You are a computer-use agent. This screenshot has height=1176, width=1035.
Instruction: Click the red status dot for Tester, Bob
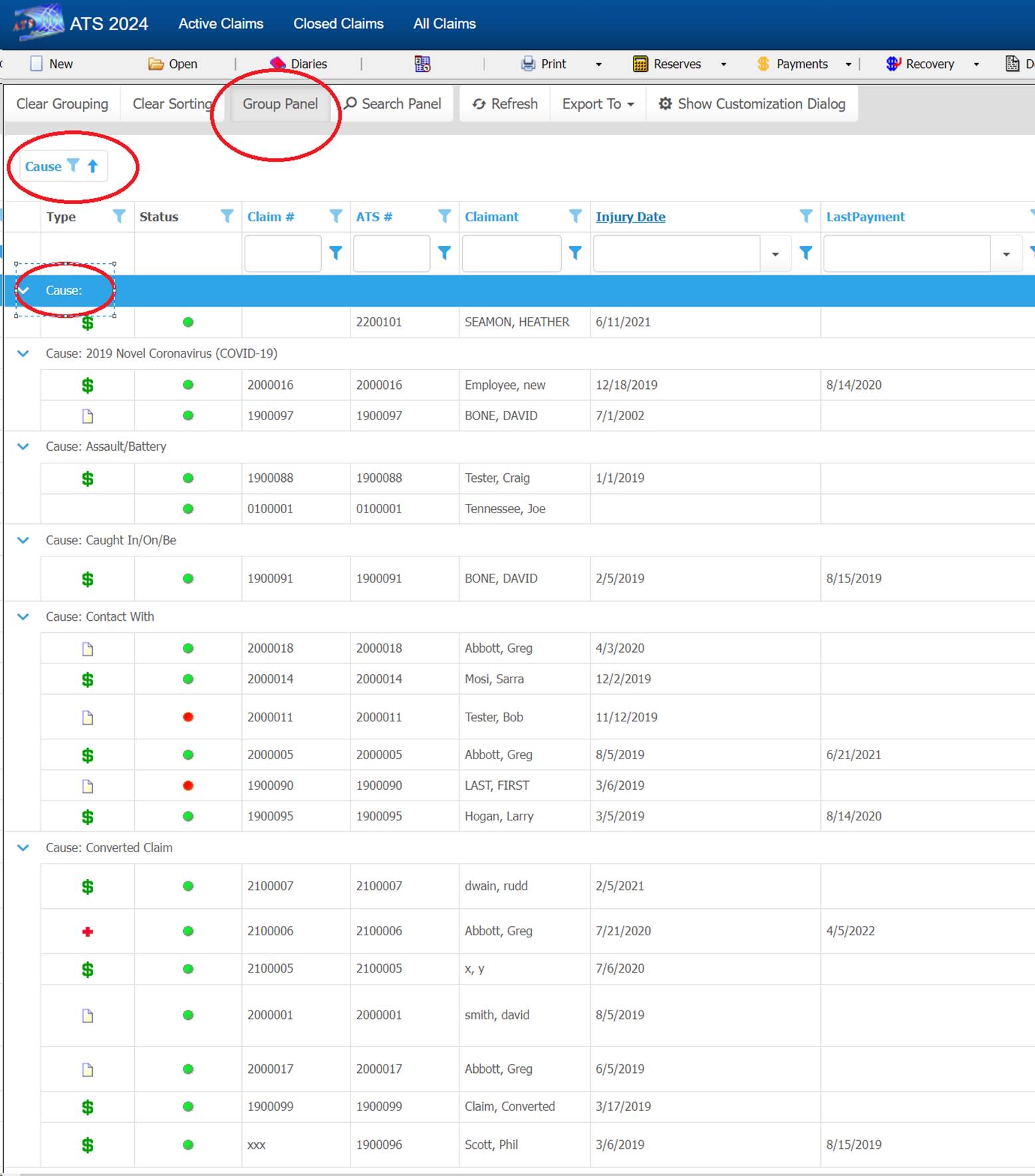[188, 717]
